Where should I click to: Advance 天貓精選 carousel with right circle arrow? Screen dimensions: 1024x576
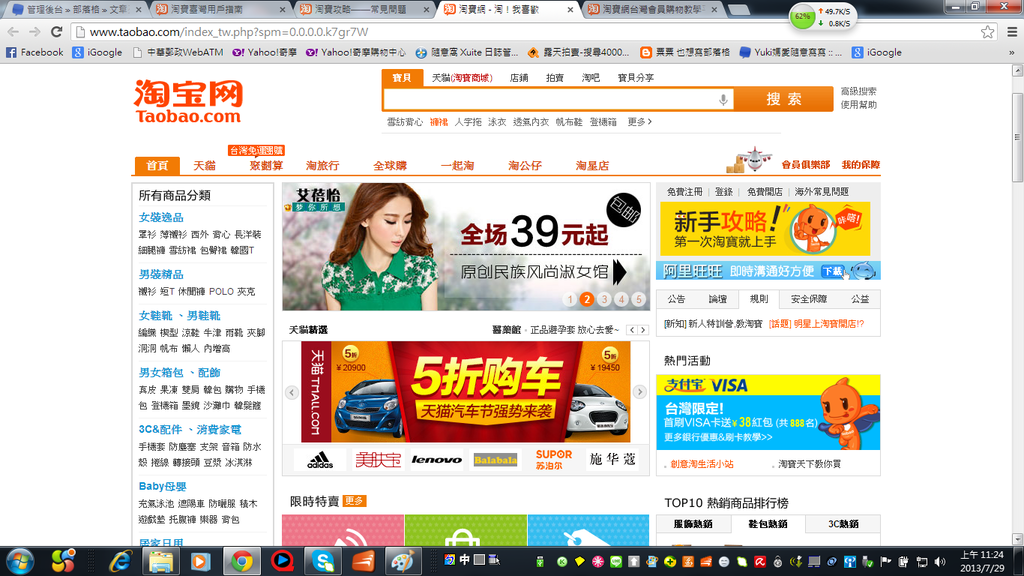tap(639, 392)
